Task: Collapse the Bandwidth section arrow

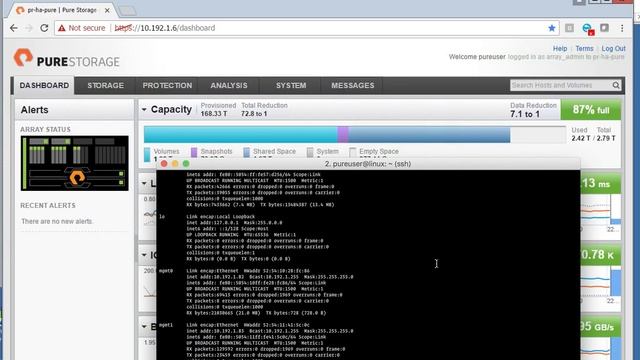Action: coord(144,327)
